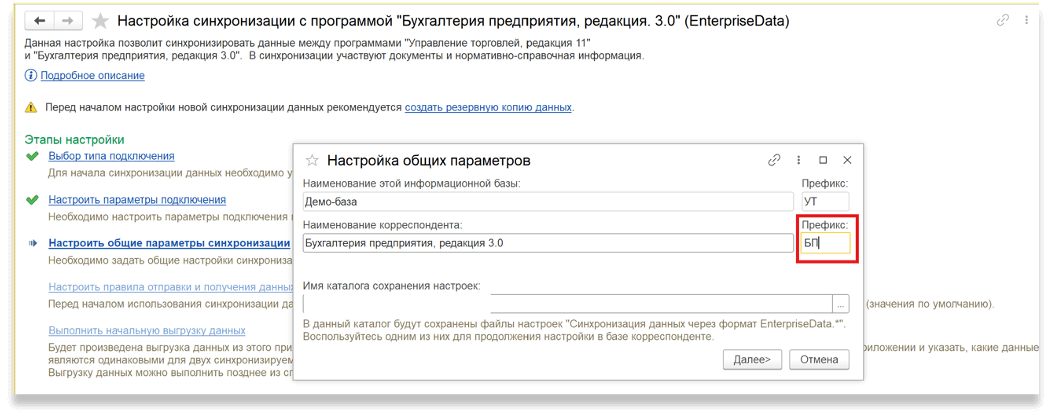
Task: Open dialog's three-dot menu
Action: pos(799,160)
